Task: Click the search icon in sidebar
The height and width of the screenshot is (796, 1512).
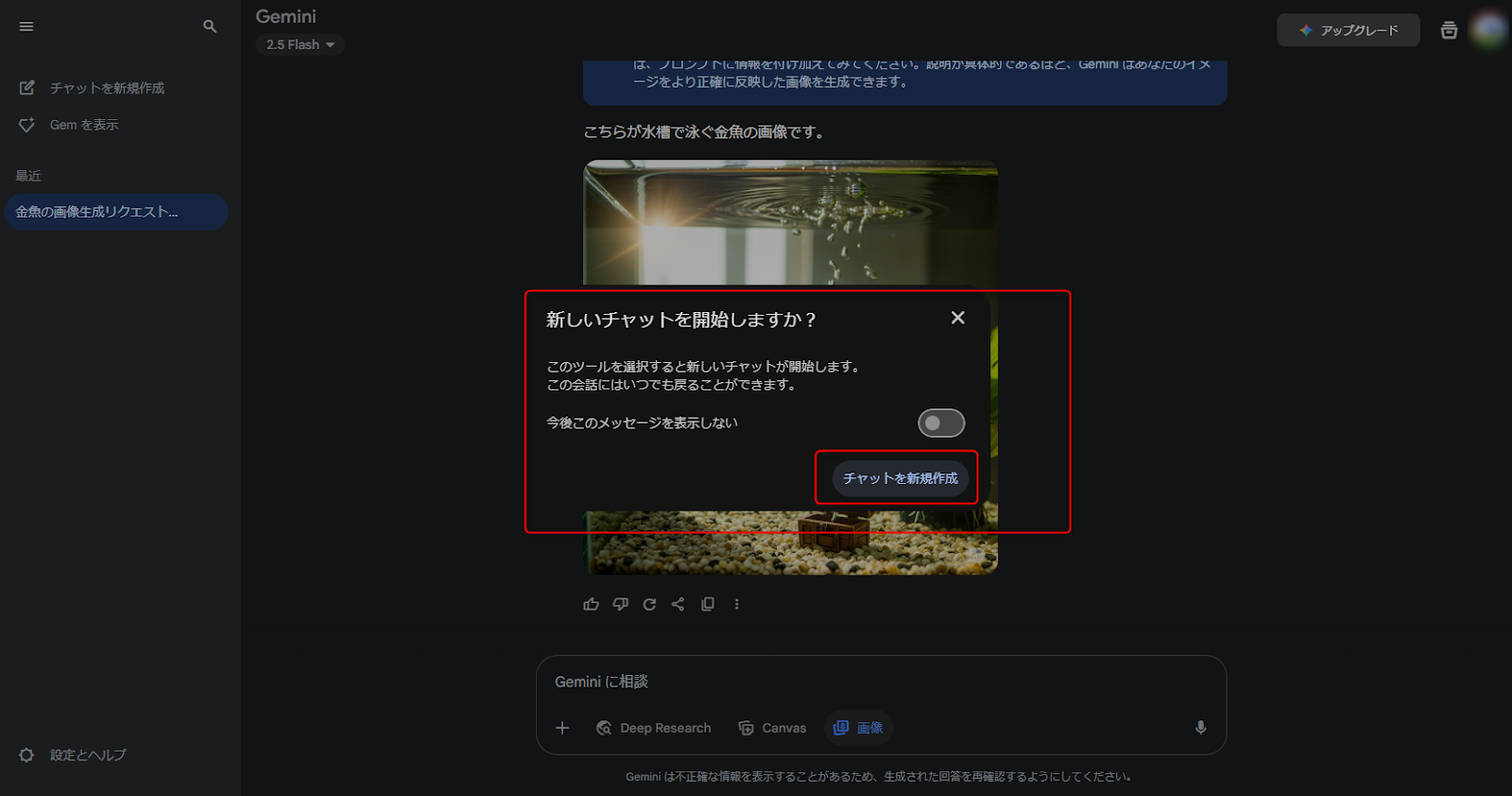Action: [210, 26]
